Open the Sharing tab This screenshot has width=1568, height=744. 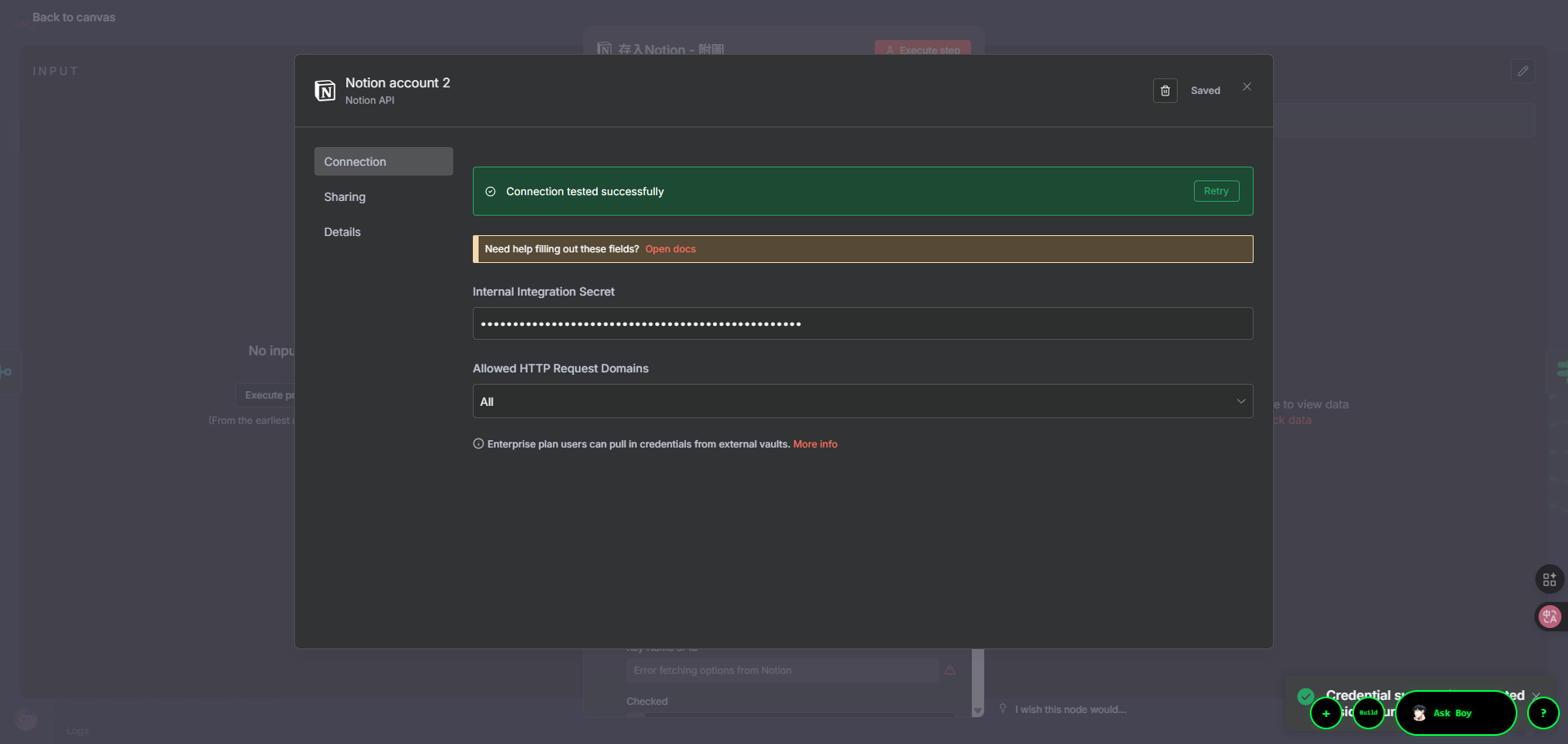345,197
